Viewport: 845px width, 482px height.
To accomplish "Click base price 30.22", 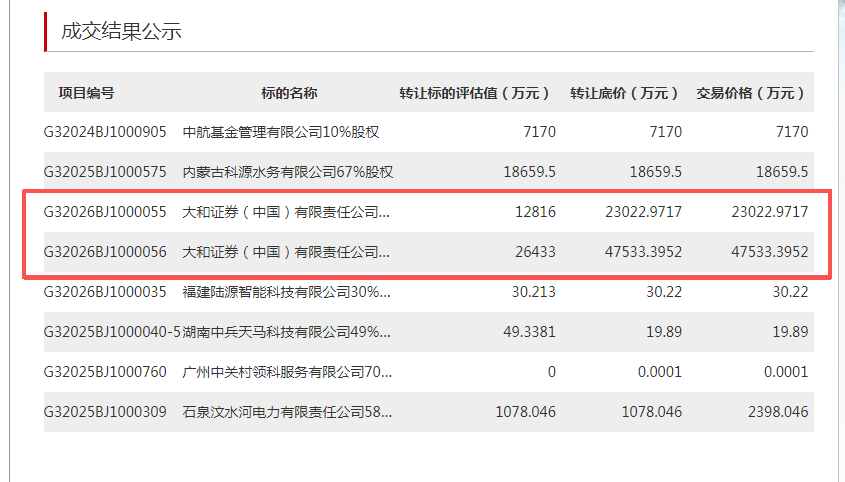I will tap(664, 292).
